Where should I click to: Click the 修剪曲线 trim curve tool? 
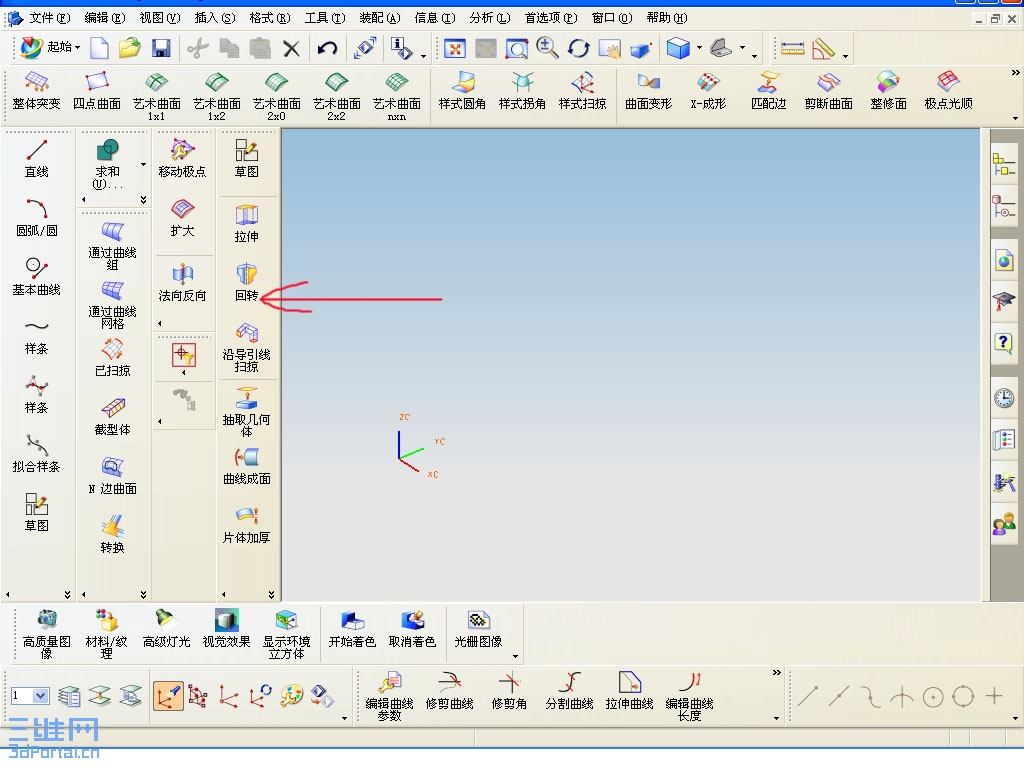(449, 690)
